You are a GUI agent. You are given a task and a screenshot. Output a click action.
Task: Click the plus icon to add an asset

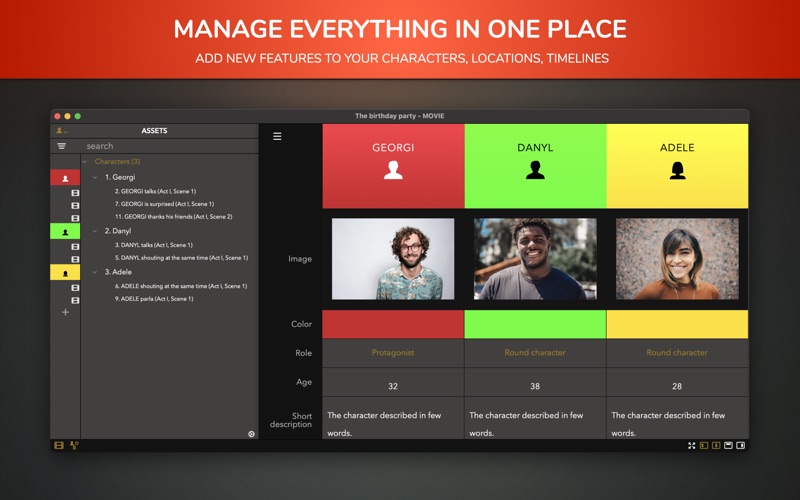[65, 312]
